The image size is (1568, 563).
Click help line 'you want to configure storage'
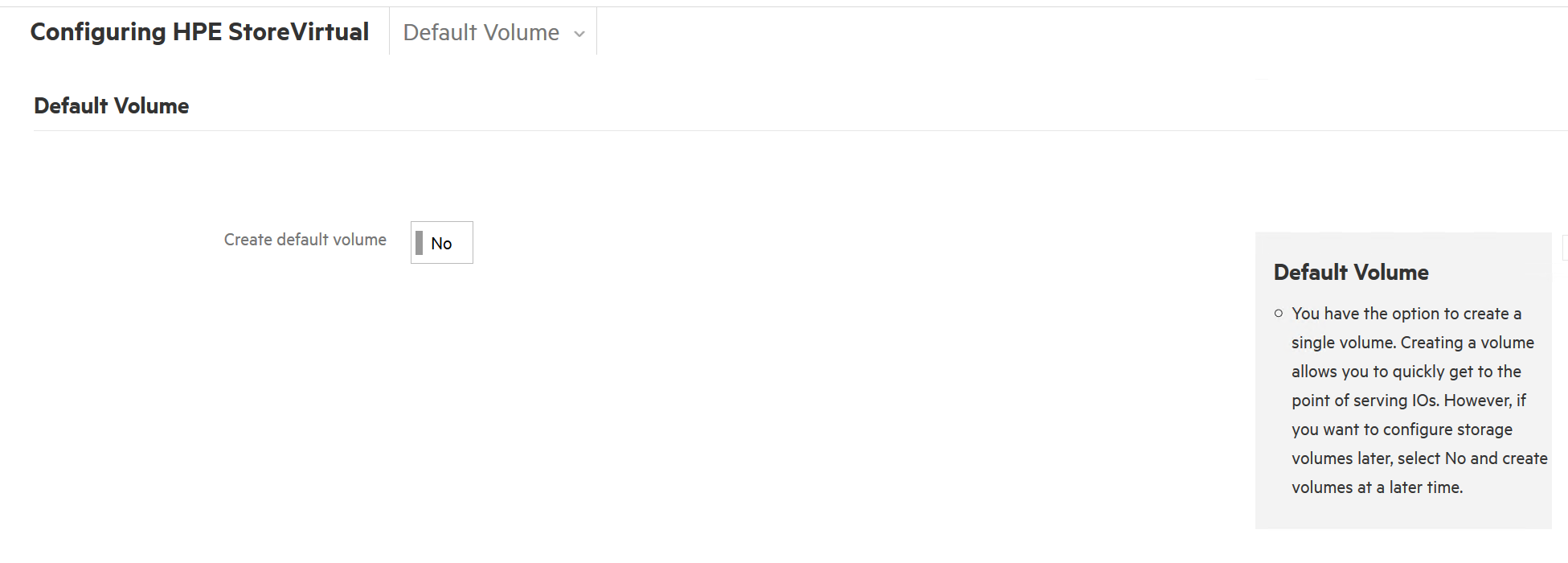pos(1402,429)
